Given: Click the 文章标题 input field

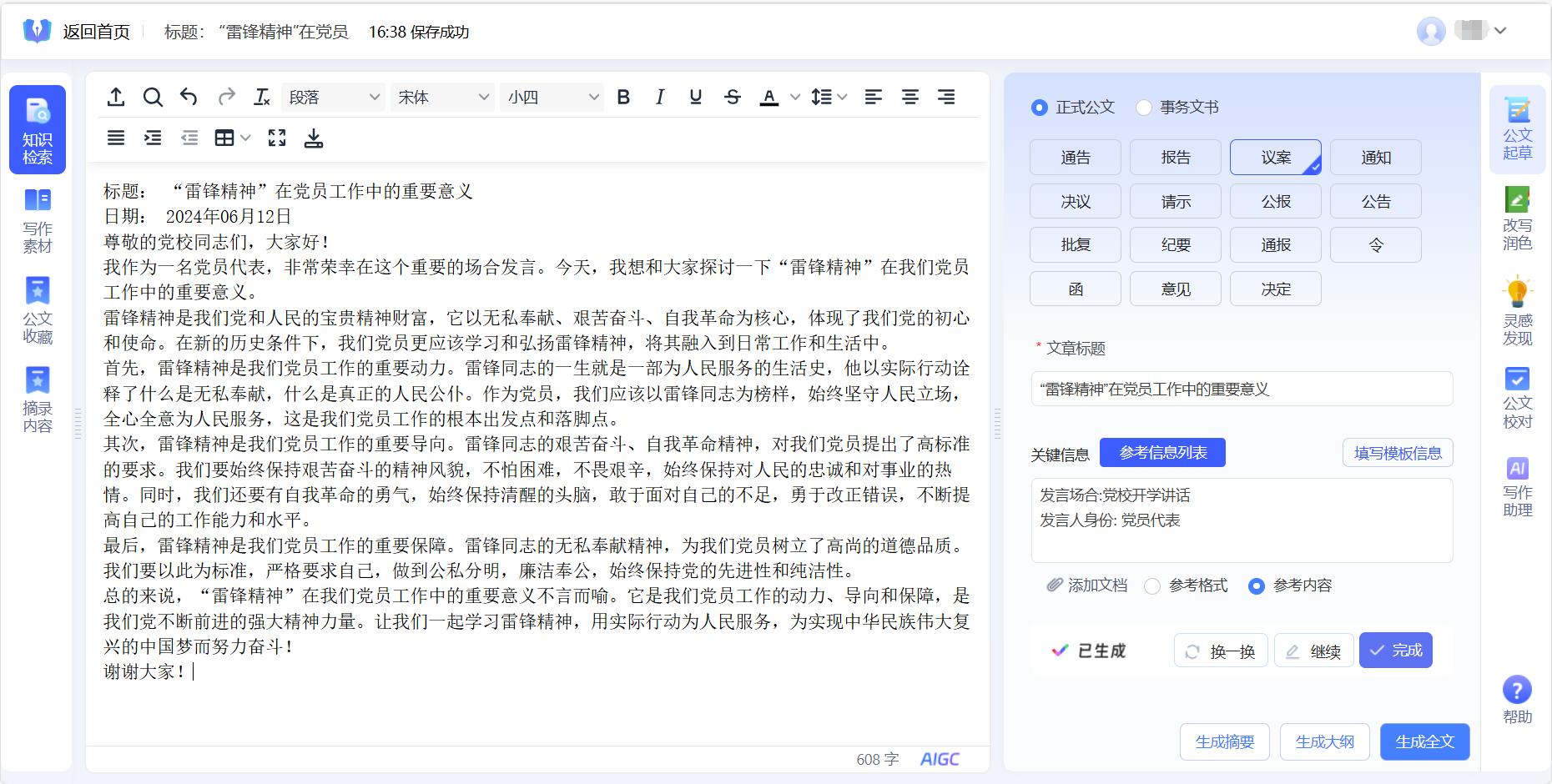Looking at the screenshot, I should point(1242,389).
